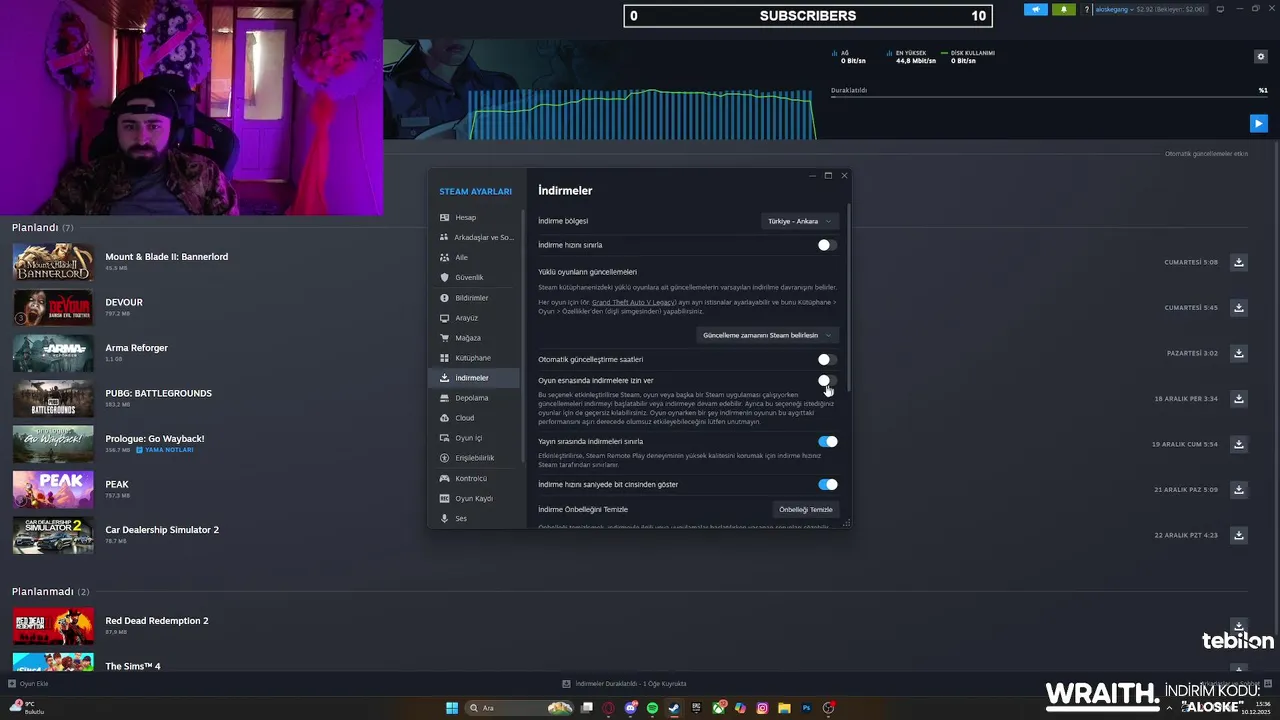Open Güncelleme zamanını Steam belirlesin dropdown
1280x720 pixels.
(x=767, y=335)
